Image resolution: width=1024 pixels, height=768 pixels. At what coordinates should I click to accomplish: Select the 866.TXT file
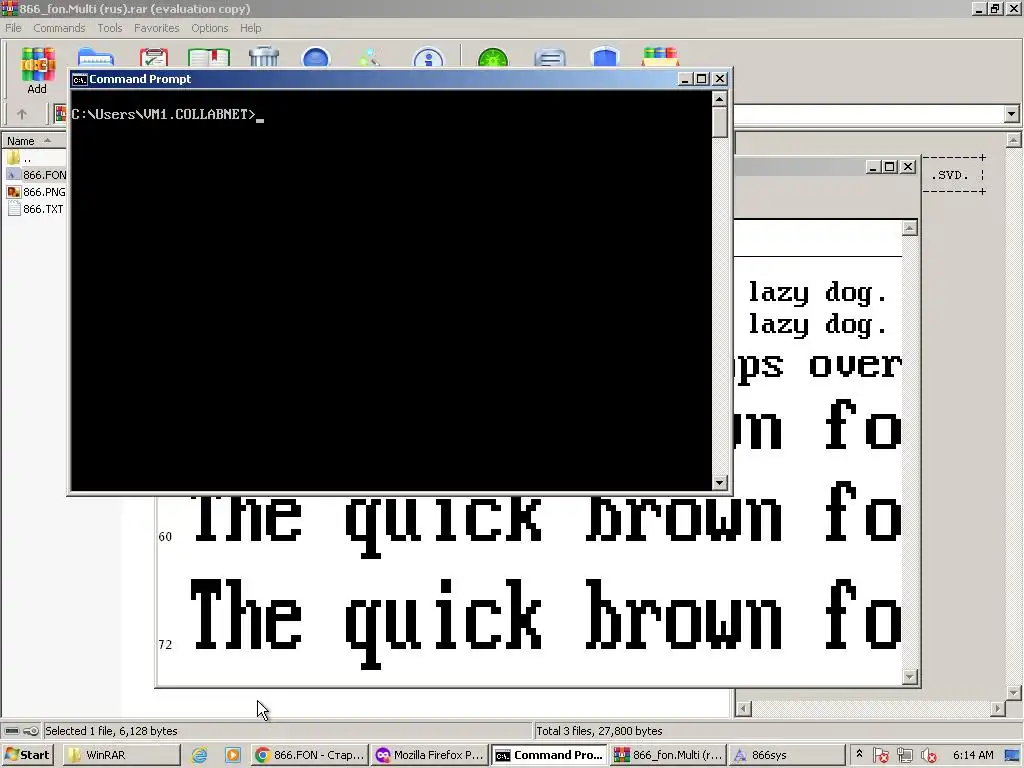(x=36, y=209)
